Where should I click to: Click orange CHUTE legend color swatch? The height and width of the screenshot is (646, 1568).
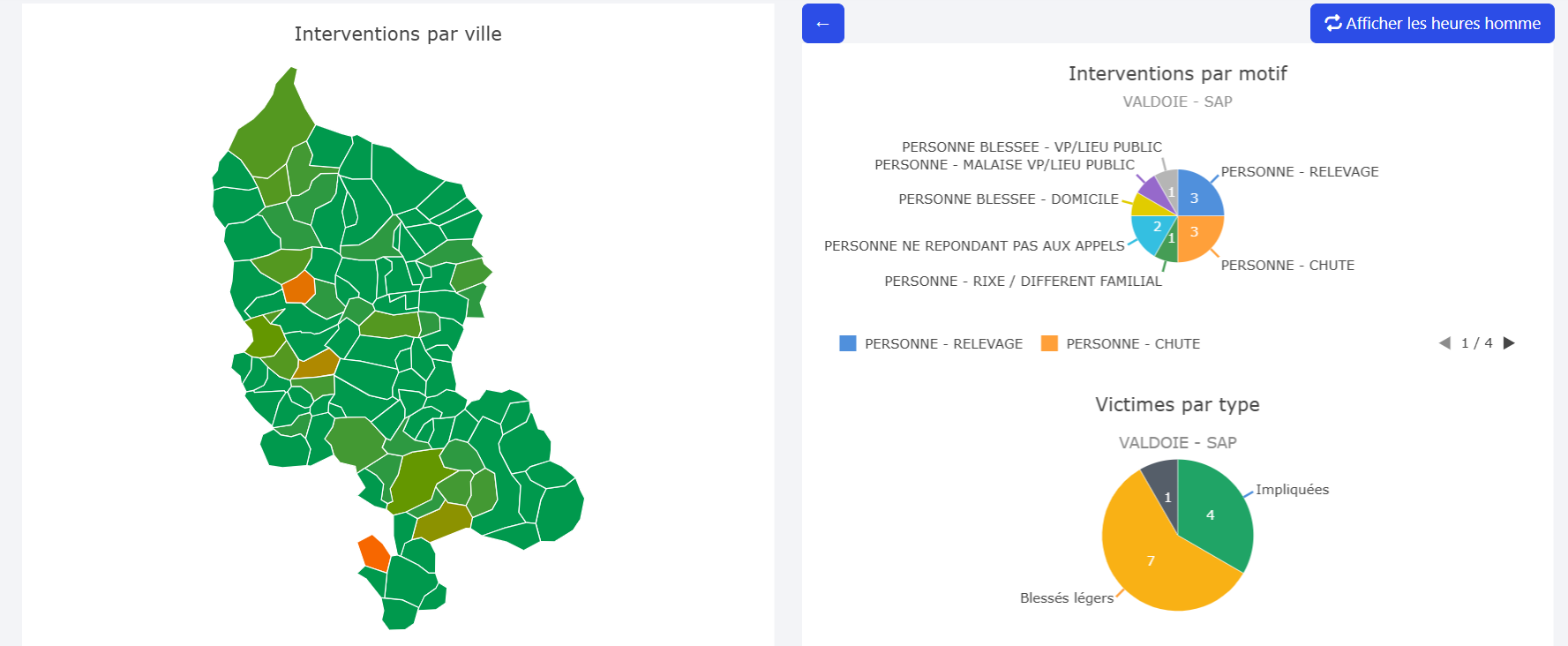[1049, 343]
